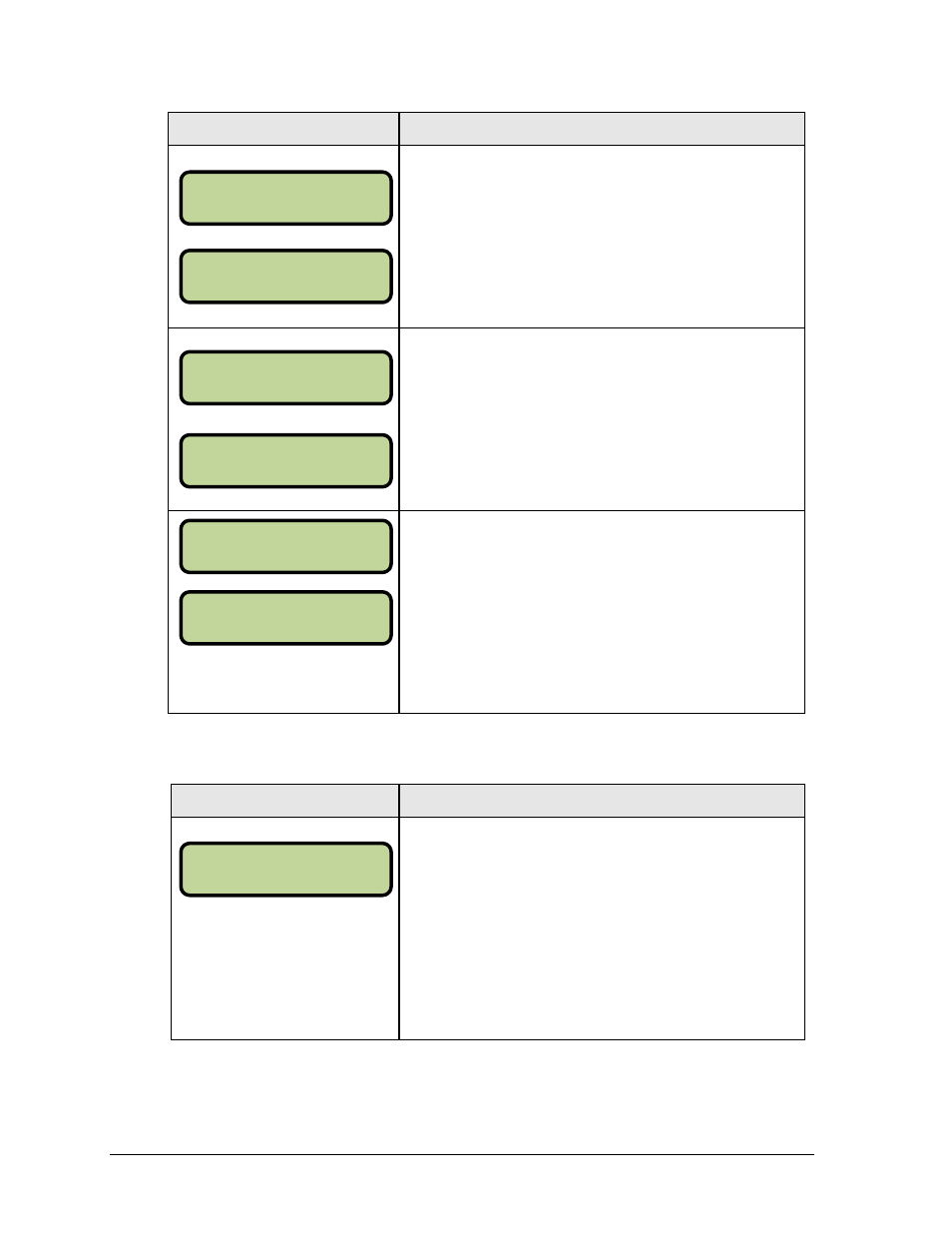Click the horizontal footer rule at the page bottom
Viewport: 952px width, 1233px height.
tap(462, 1155)
